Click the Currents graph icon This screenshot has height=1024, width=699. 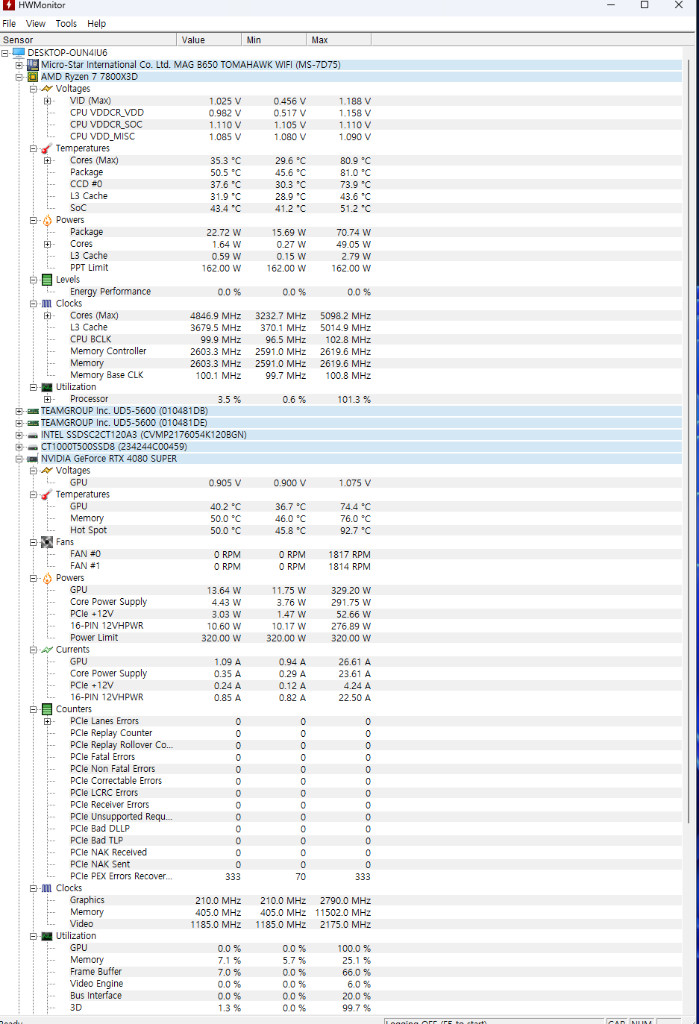click(47, 650)
